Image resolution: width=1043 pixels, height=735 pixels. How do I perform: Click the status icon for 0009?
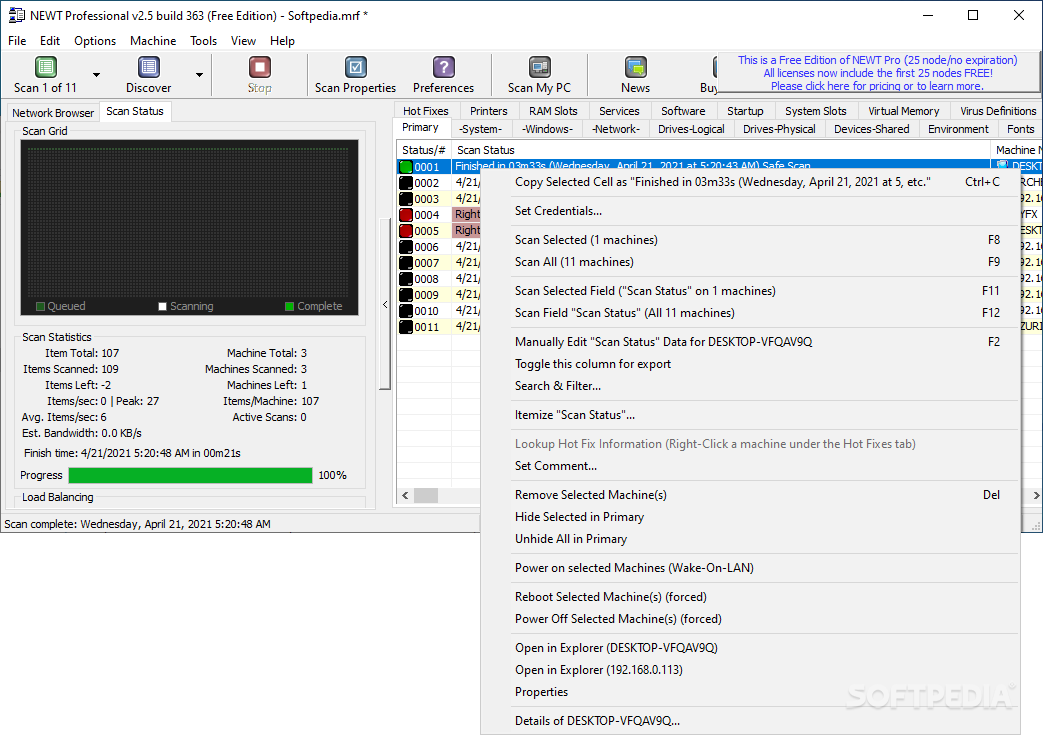tap(406, 295)
